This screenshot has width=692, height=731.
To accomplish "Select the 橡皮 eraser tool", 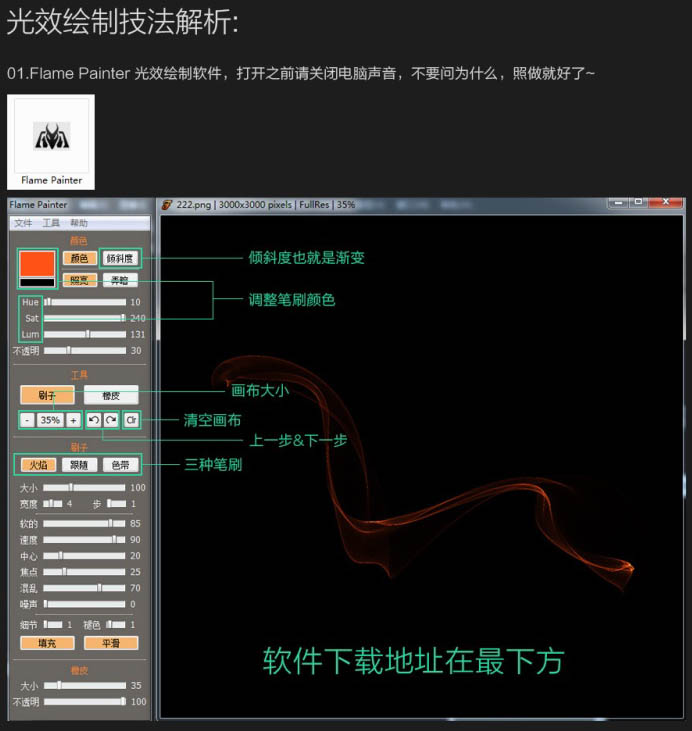I will [111, 395].
